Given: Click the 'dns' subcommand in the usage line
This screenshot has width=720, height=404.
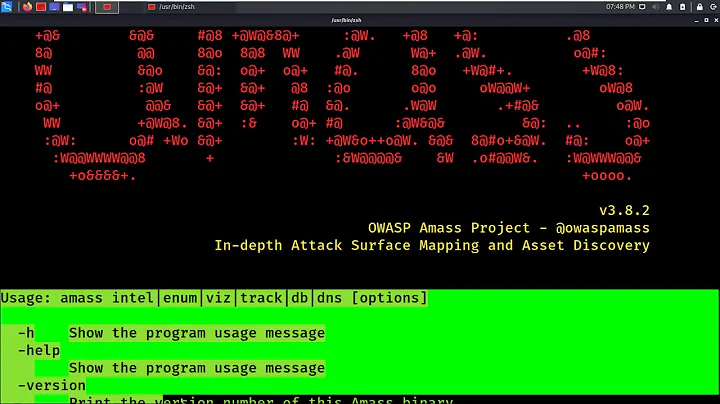Looking at the screenshot, I should coord(329,298).
